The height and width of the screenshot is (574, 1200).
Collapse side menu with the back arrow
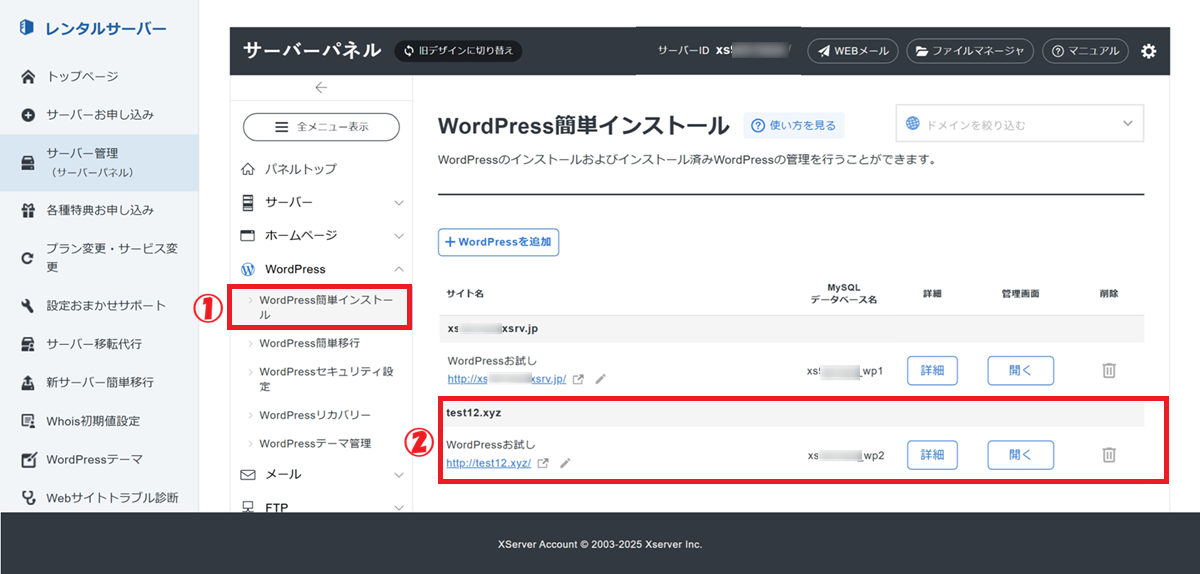pyautogui.click(x=321, y=88)
